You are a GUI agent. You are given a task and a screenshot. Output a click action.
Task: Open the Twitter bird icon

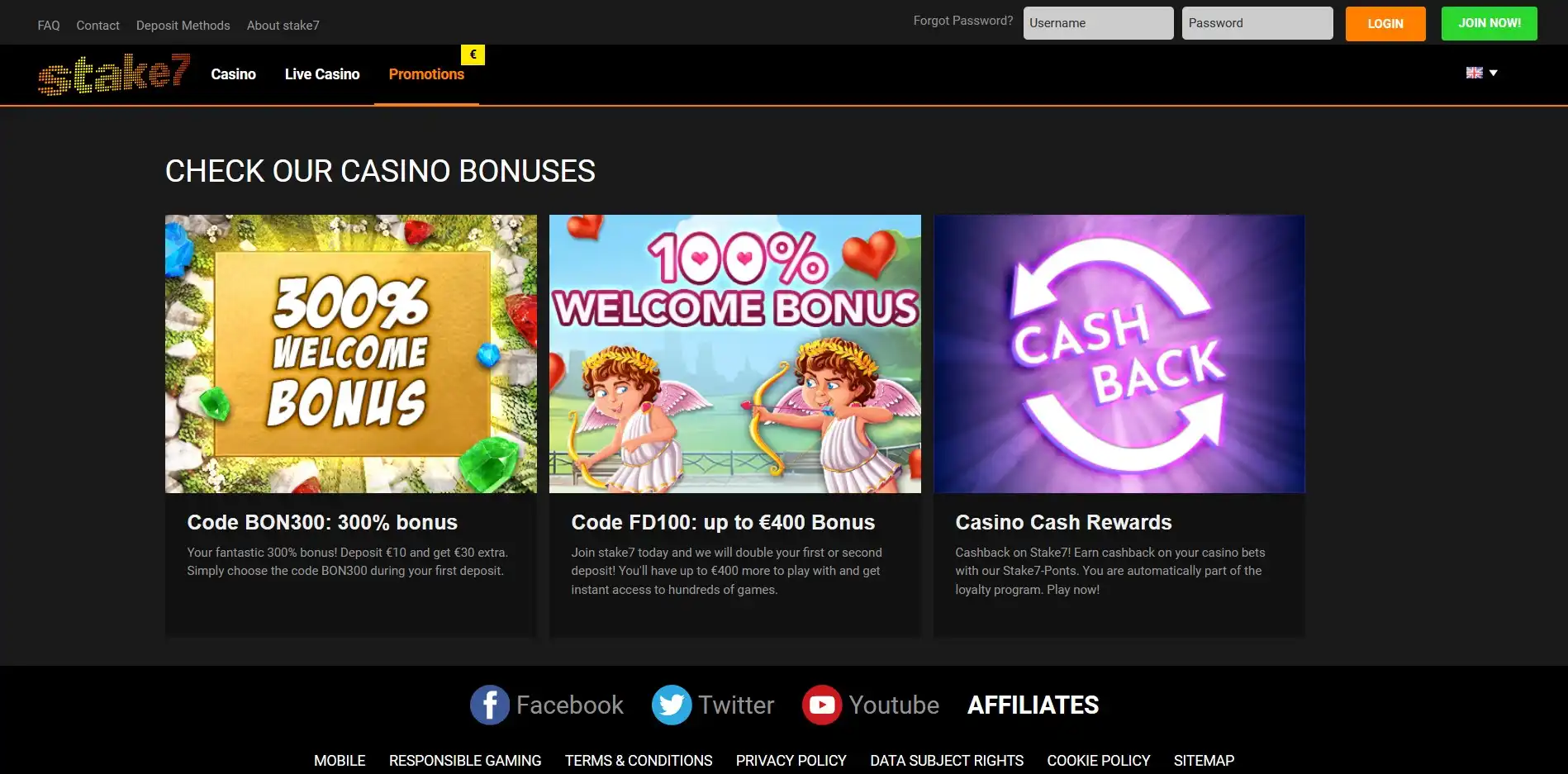(672, 705)
